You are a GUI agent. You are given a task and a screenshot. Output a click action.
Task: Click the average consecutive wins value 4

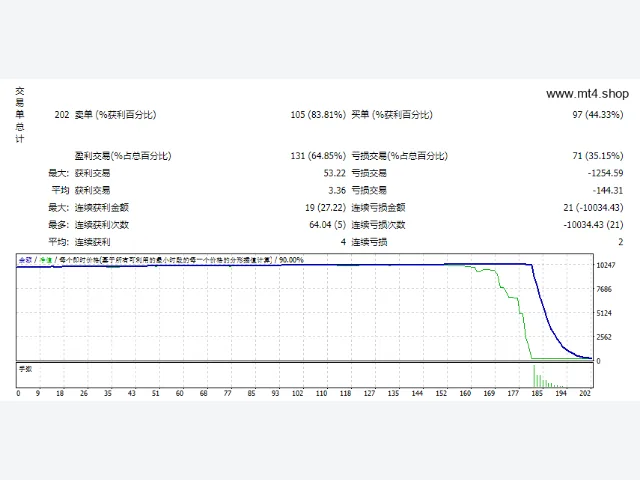click(343, 242)
